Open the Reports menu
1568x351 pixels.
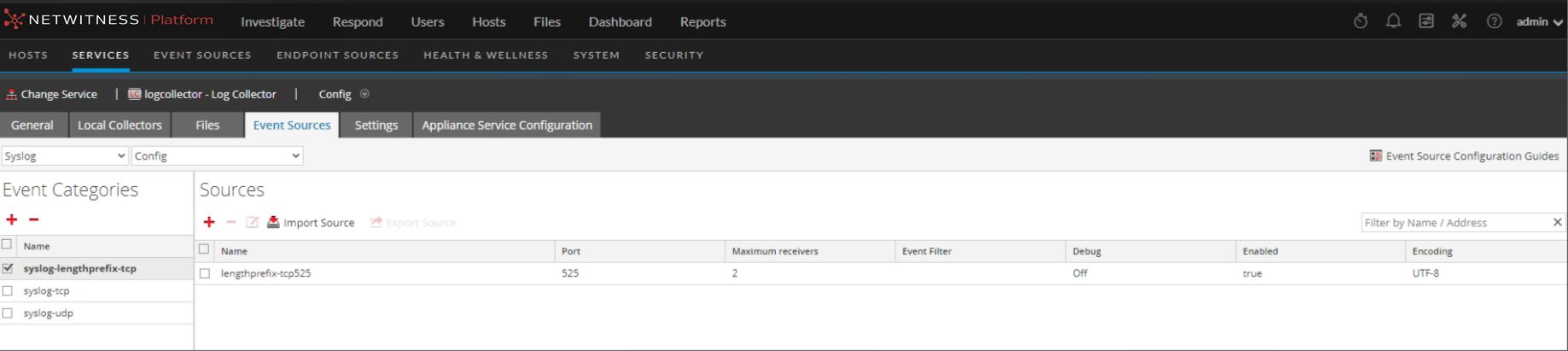[x=703, y=21]
